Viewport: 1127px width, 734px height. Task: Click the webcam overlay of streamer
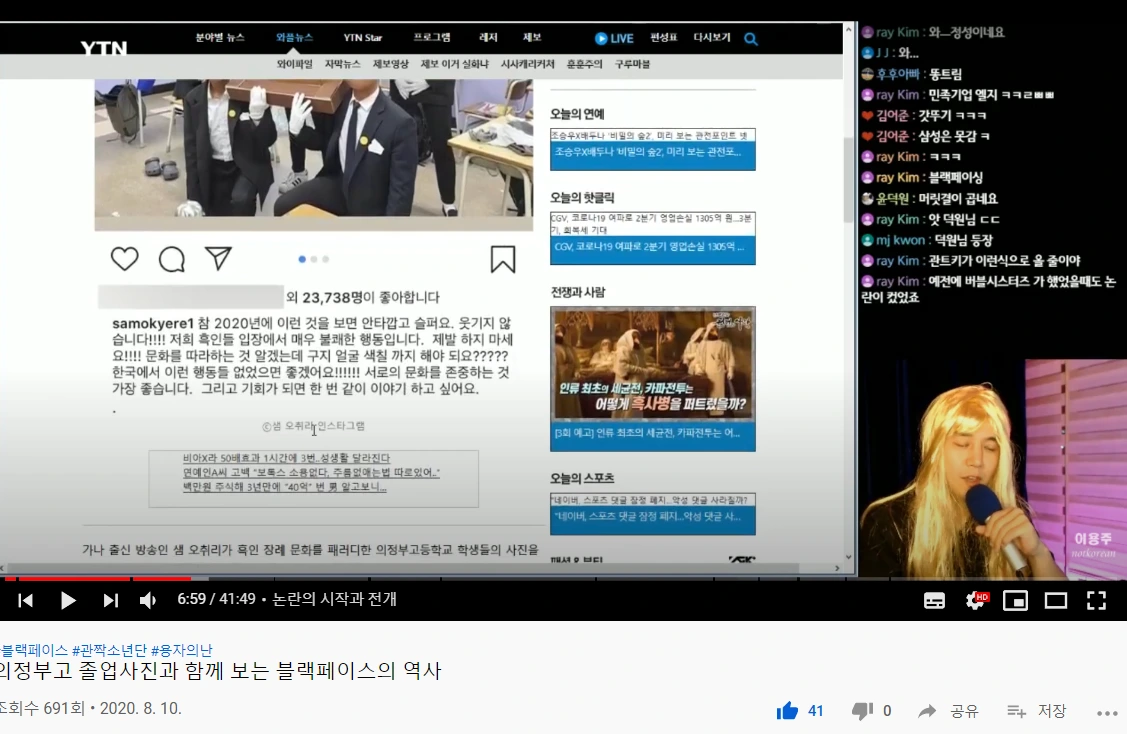993,469
